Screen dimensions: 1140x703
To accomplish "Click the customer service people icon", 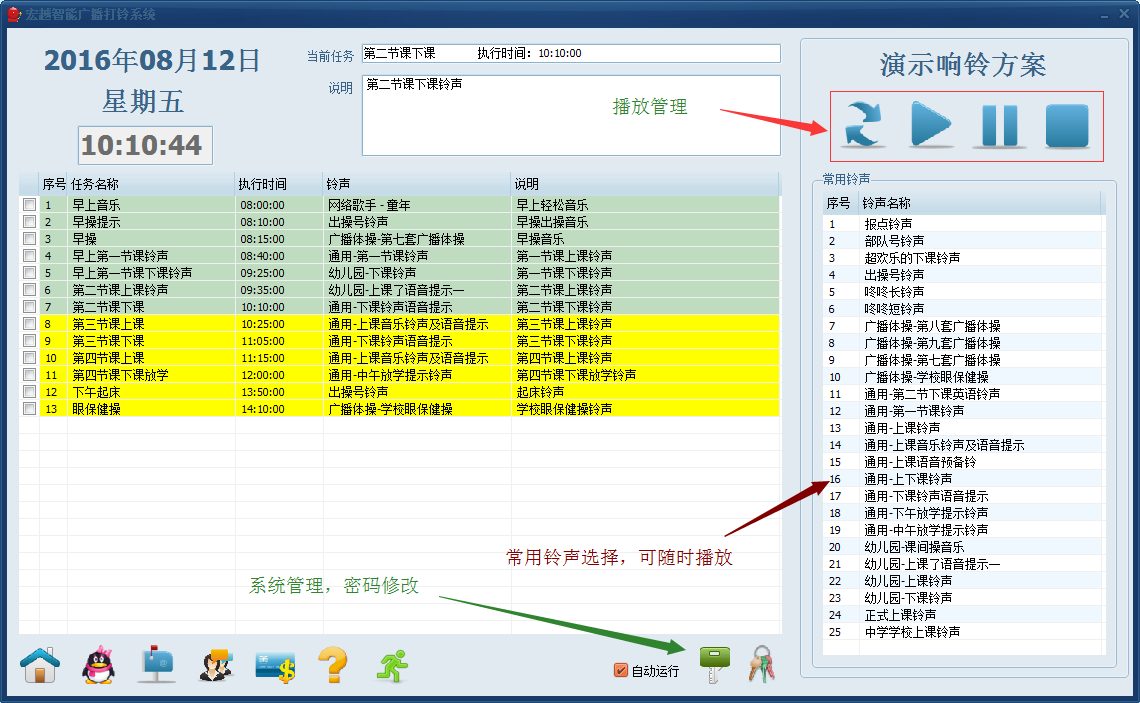I will coord(216,665).
